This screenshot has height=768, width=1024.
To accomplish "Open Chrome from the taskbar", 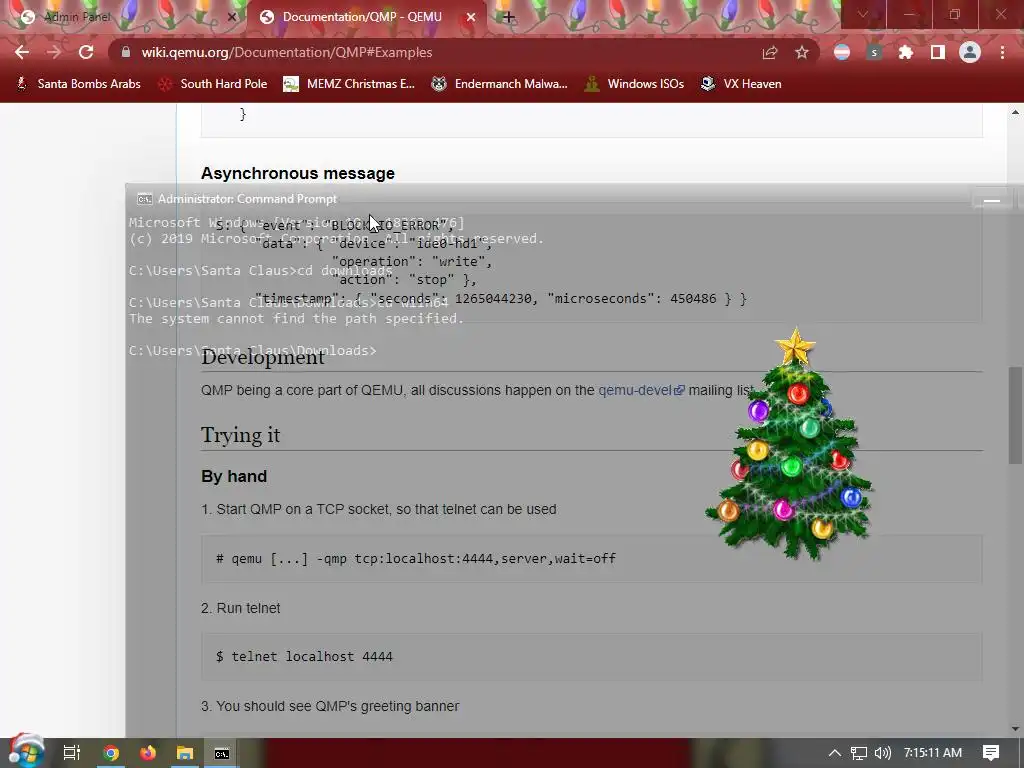I will click(111, 753).
